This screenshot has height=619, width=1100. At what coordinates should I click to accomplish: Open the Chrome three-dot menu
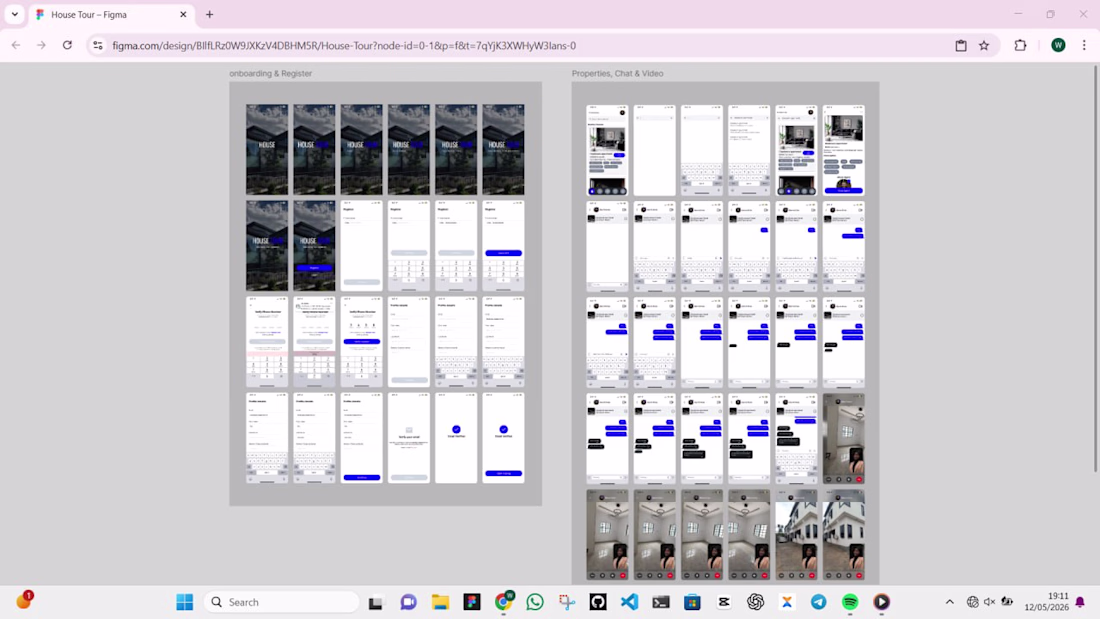coord(1085,46)
